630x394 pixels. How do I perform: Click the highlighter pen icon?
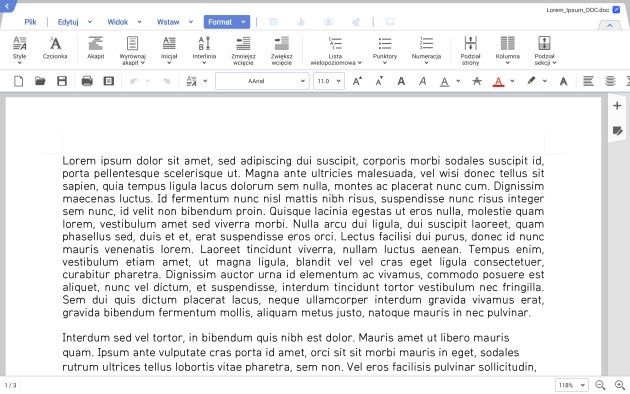[x=531, y=81]
